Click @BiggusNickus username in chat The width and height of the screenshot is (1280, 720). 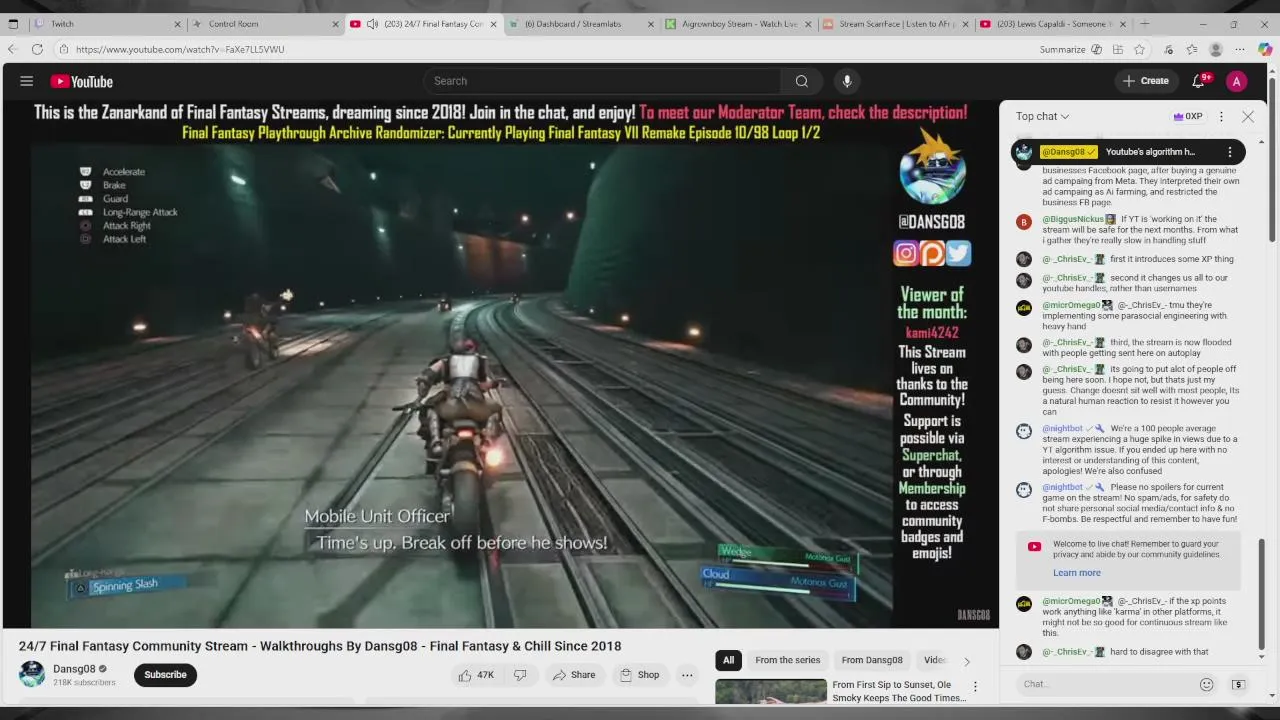pyautogui.click(x=1073, y=219)
